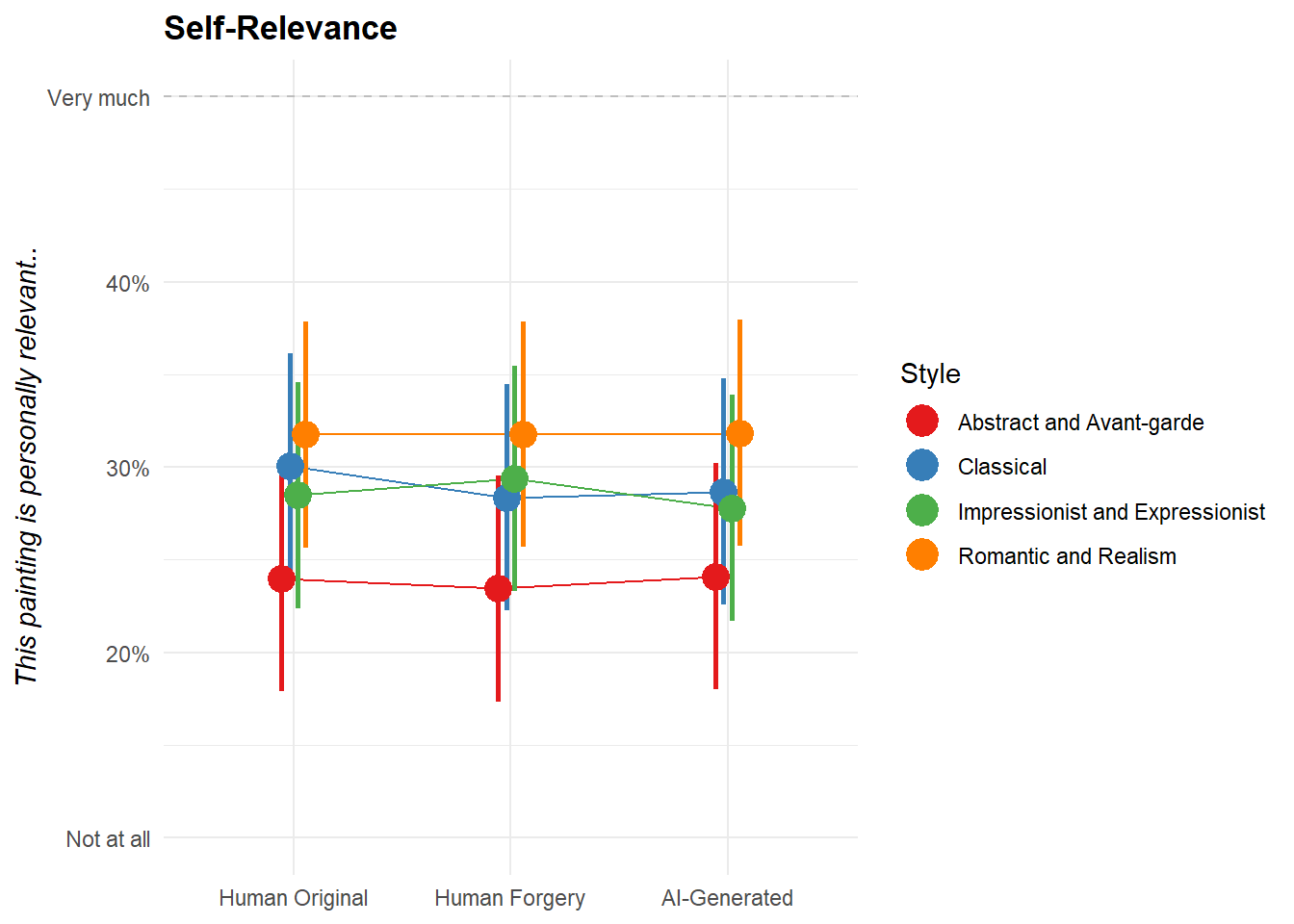Click the blue Classical legend circle
This screenshot has width=1294, height=924.
click(921, 466)
